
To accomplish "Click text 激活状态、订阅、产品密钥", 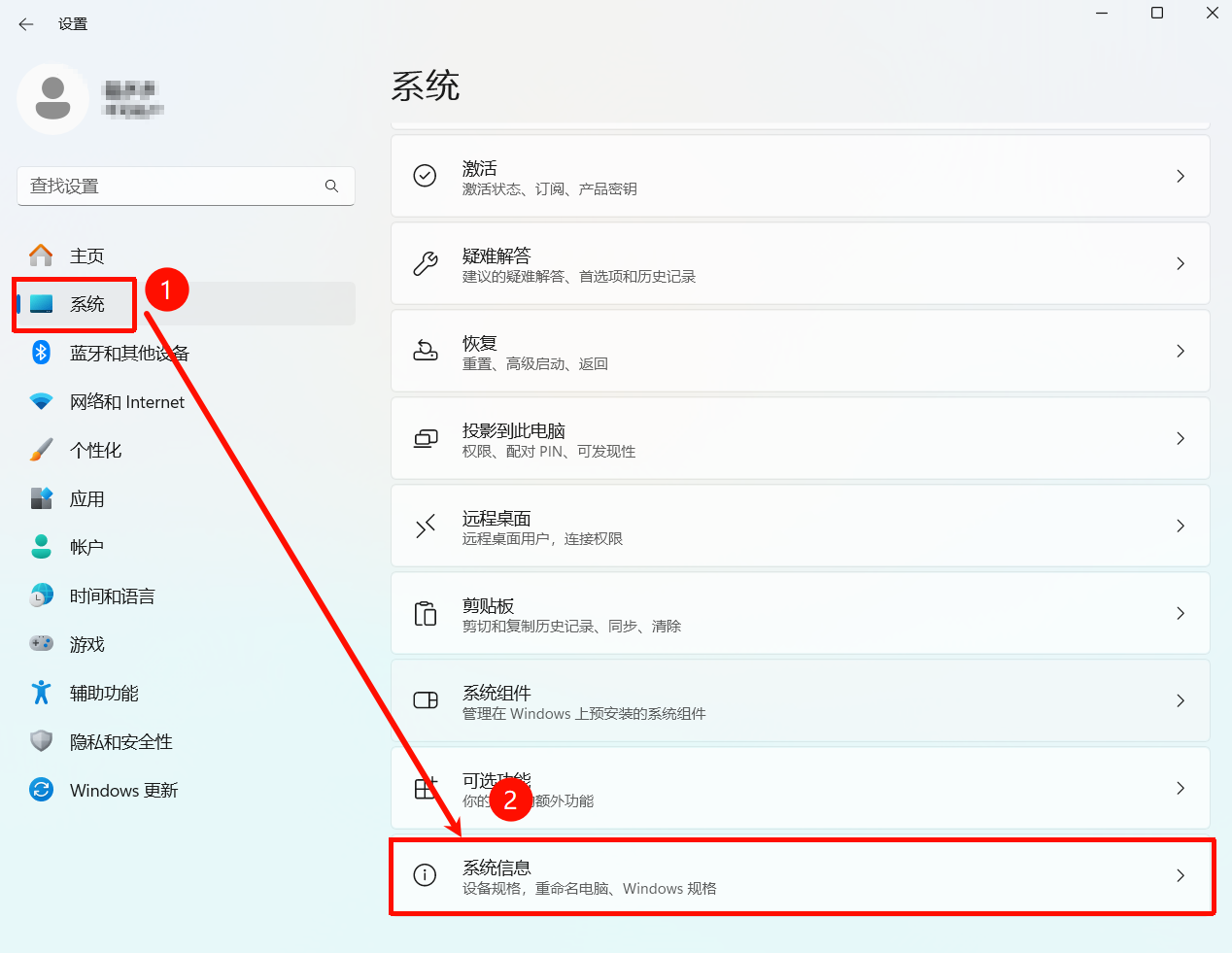I will coord(550,189).
